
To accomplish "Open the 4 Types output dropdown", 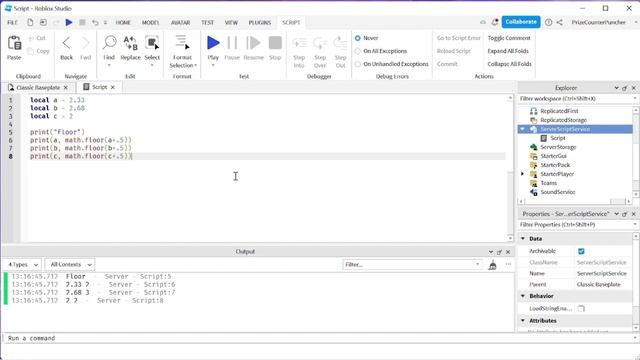I will 23,264.
